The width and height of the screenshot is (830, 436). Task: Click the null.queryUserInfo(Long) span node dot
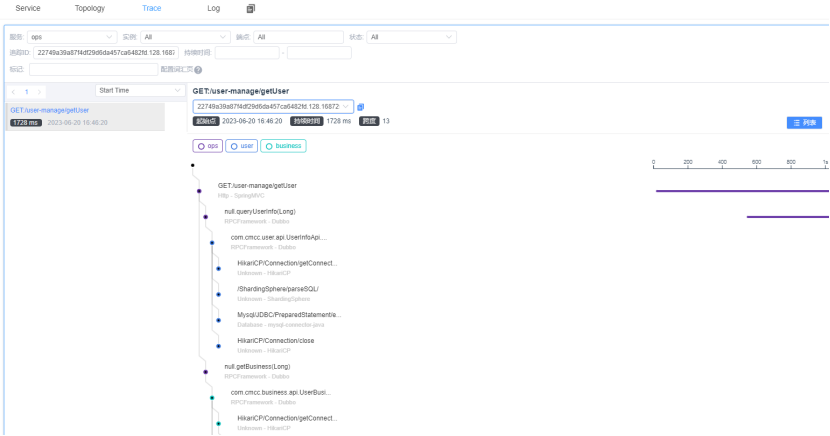coord(205,216)
